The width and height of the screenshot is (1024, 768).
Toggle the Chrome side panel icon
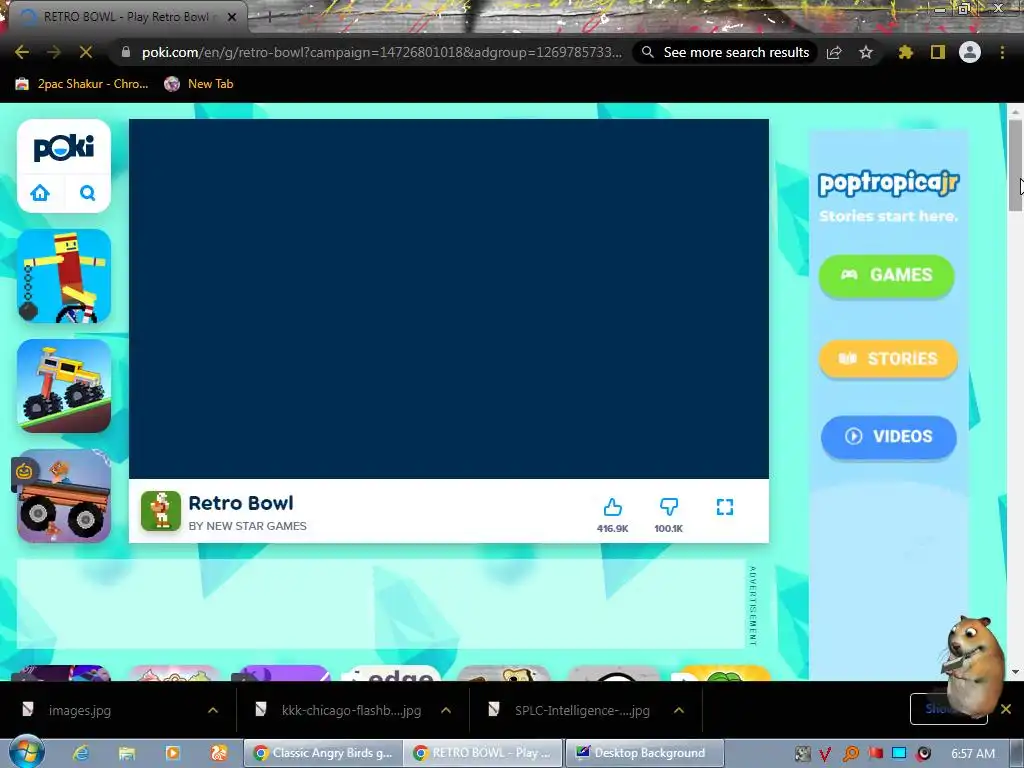click(x=938, y=52)
